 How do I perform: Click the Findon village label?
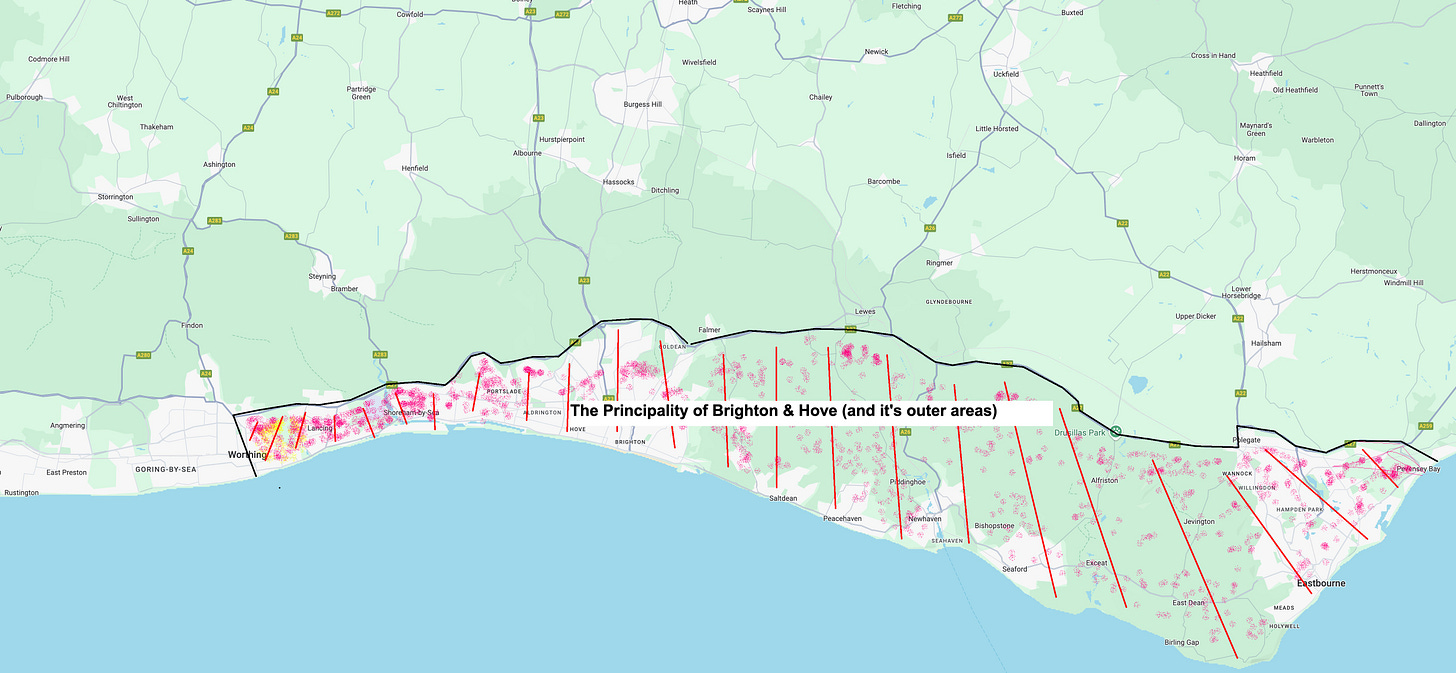coord(192,325)
